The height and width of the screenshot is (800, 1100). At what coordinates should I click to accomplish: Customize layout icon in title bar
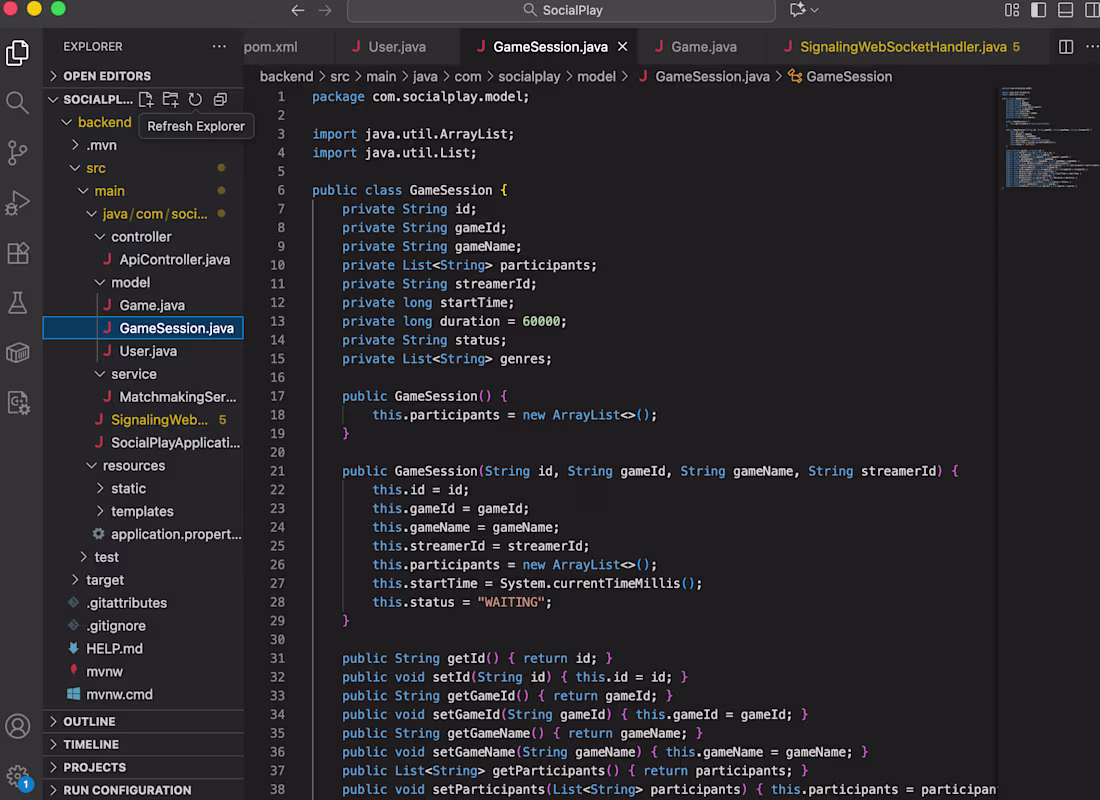click(1012, 10)
